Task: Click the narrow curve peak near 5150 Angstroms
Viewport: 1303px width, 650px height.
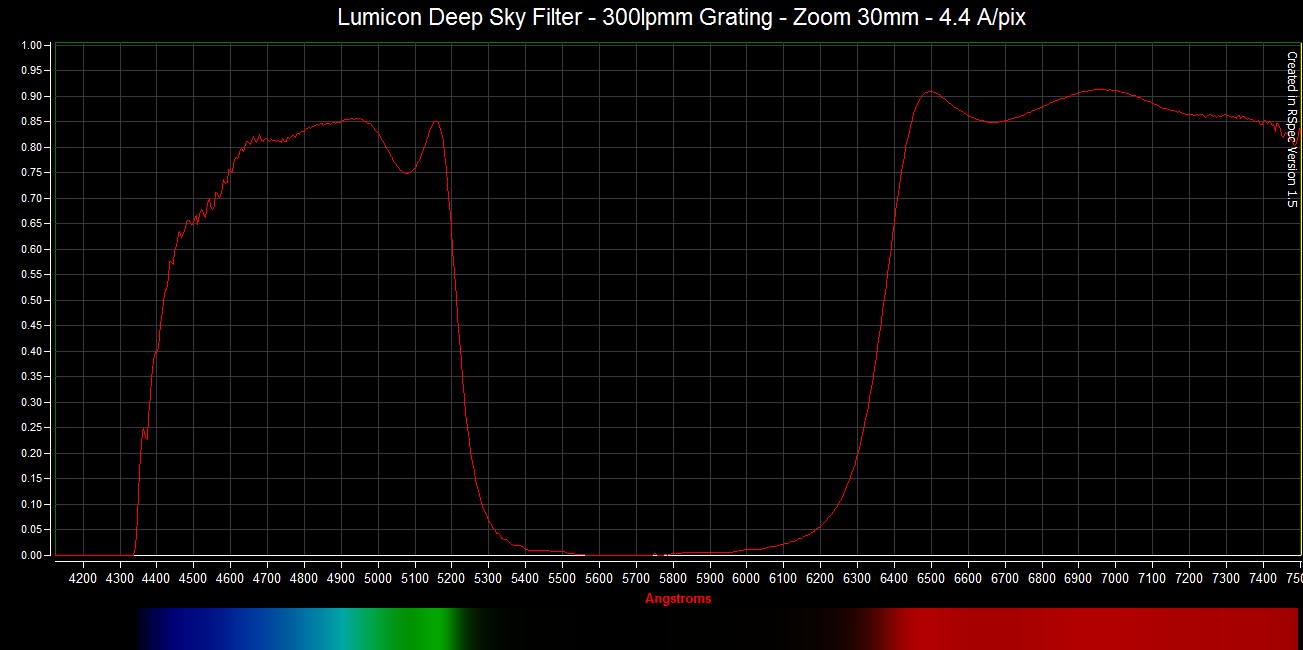Action: click(435, 122)
